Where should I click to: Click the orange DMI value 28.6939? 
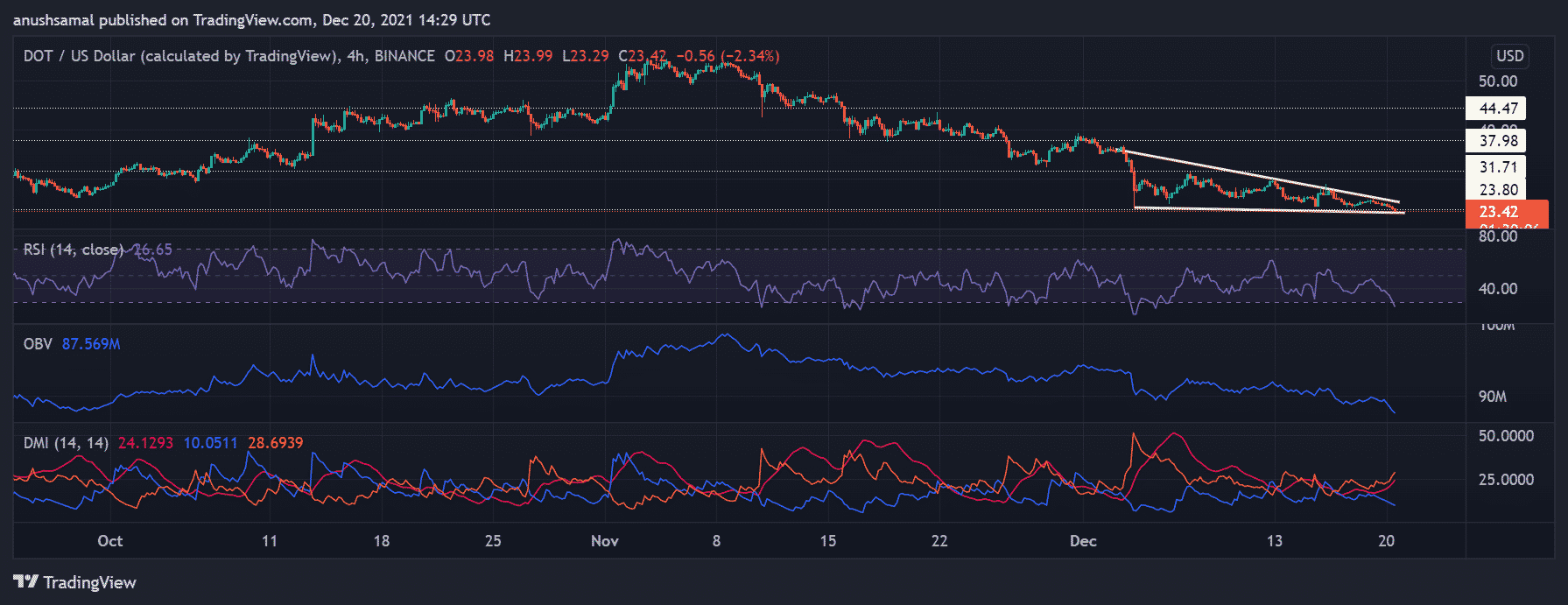[x=275, y=443]
